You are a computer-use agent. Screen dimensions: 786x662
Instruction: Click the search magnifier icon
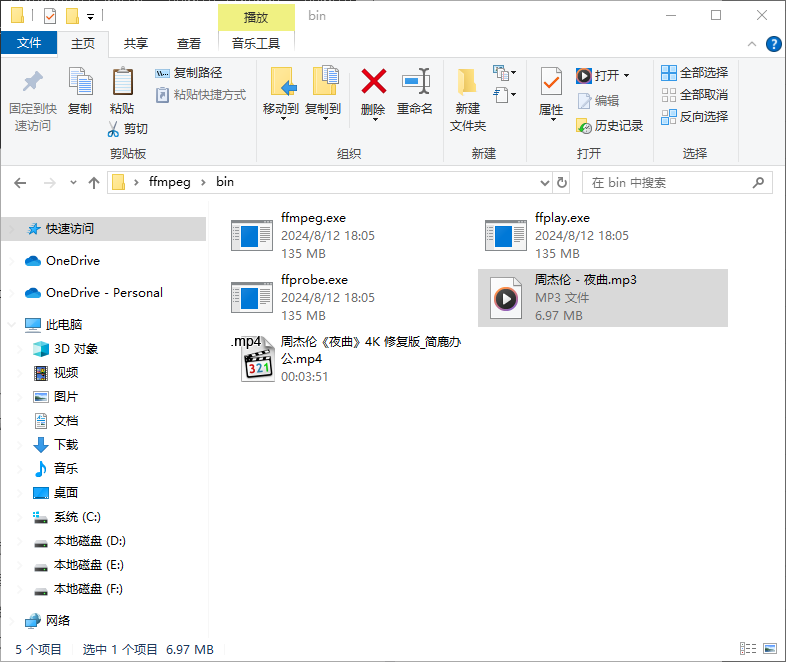[758, 182]
